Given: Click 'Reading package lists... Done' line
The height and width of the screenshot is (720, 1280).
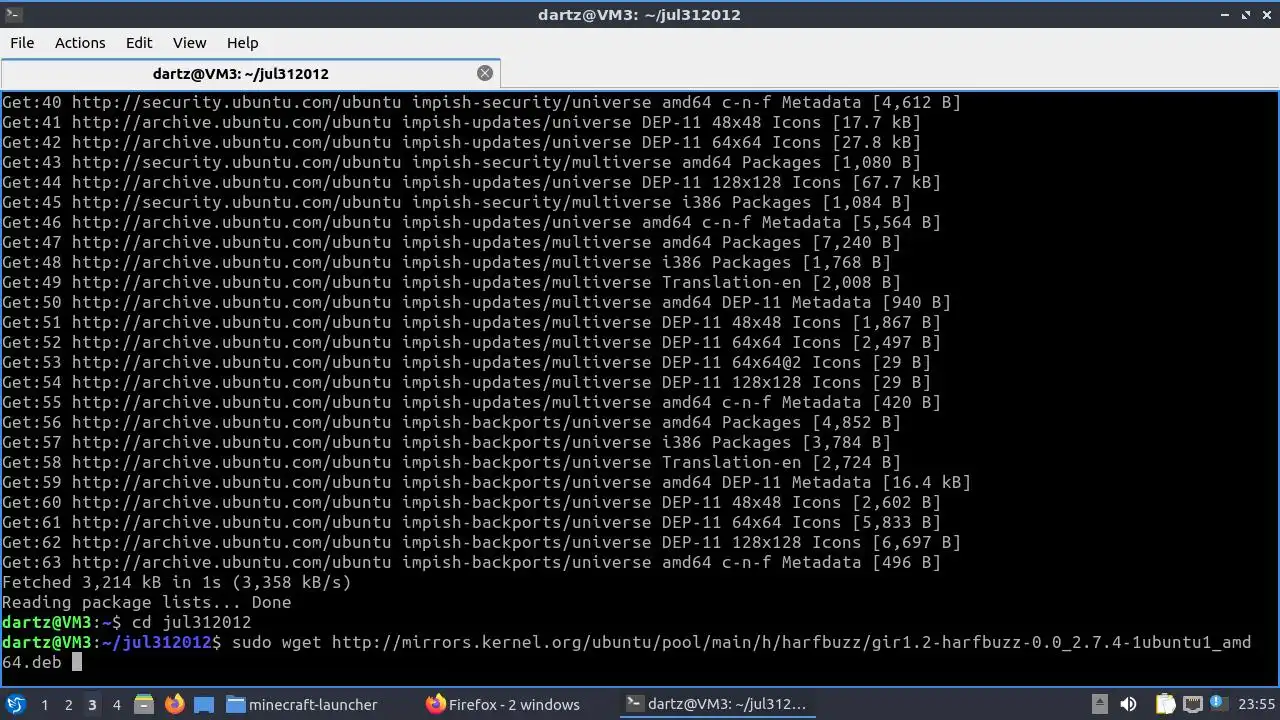Looking at the screenshot, I should pos(147,602).
